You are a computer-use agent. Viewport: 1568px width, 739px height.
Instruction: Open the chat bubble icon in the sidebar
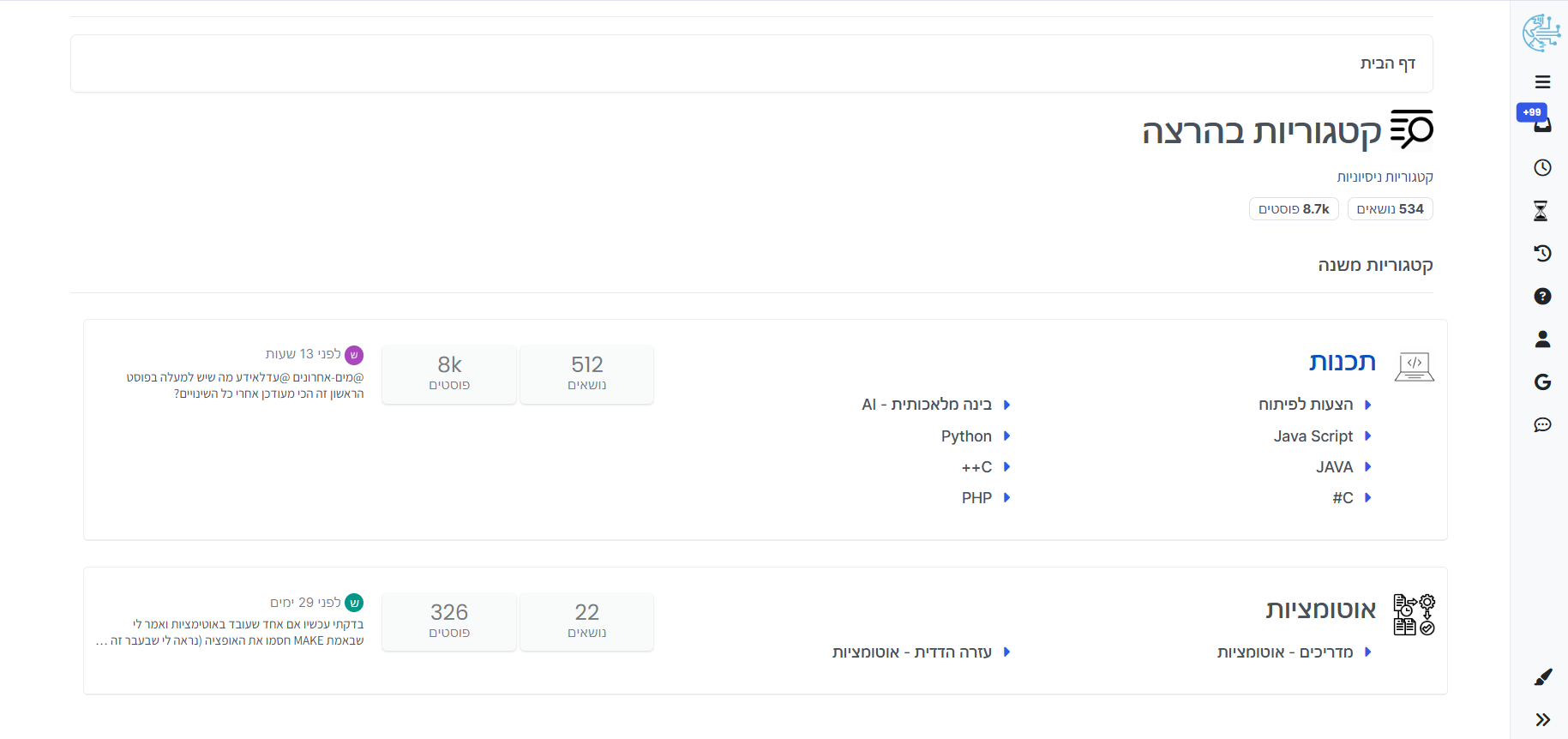coord(1542,424)
